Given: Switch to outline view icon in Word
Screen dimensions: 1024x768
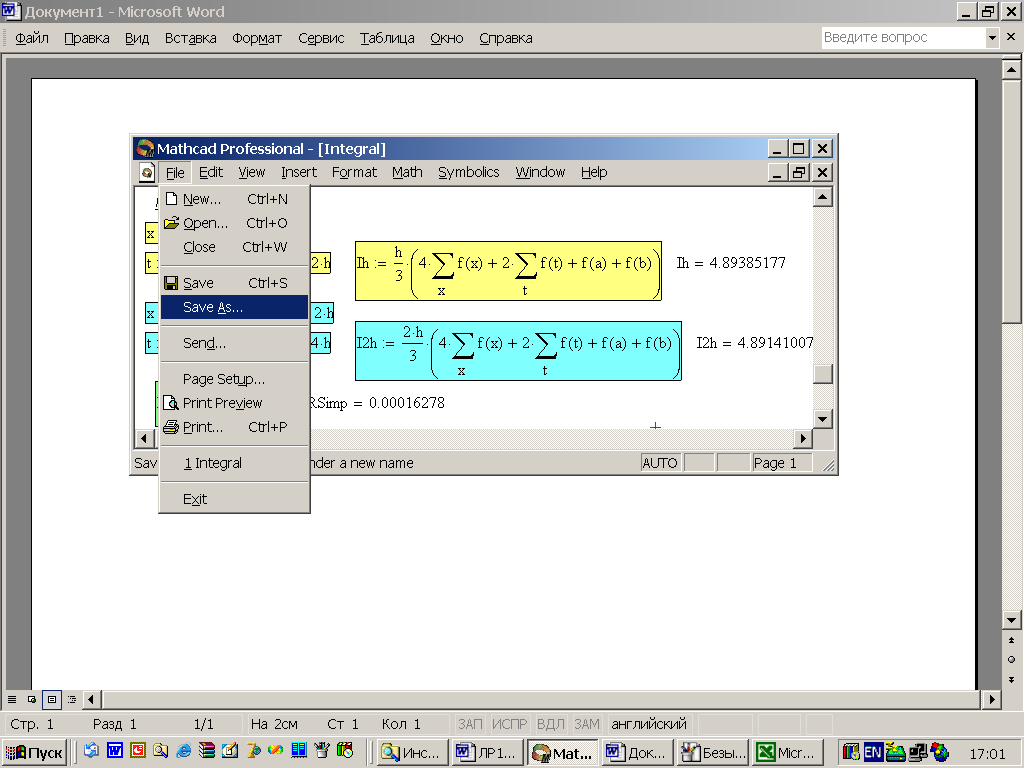Looking at the screenshot, I should click(x=72, y=699).
